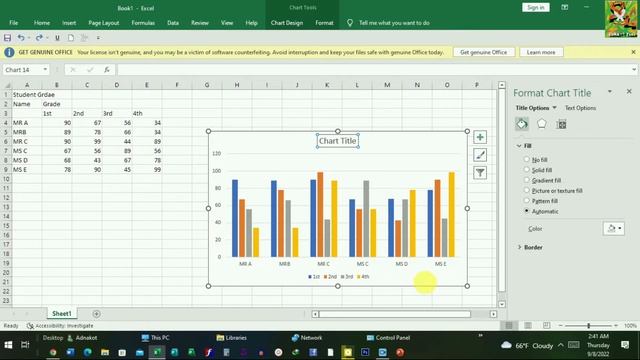Undo the last action

pyautogui.click(x=21, y=38)
